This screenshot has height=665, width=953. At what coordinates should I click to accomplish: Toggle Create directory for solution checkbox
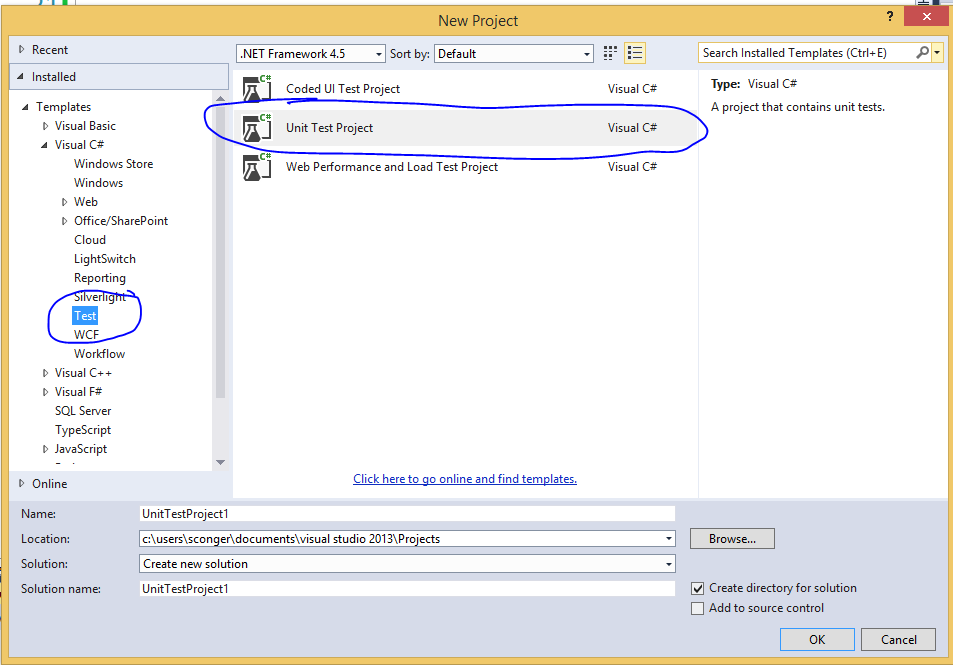pyautogui.click(x=697, y=588)
